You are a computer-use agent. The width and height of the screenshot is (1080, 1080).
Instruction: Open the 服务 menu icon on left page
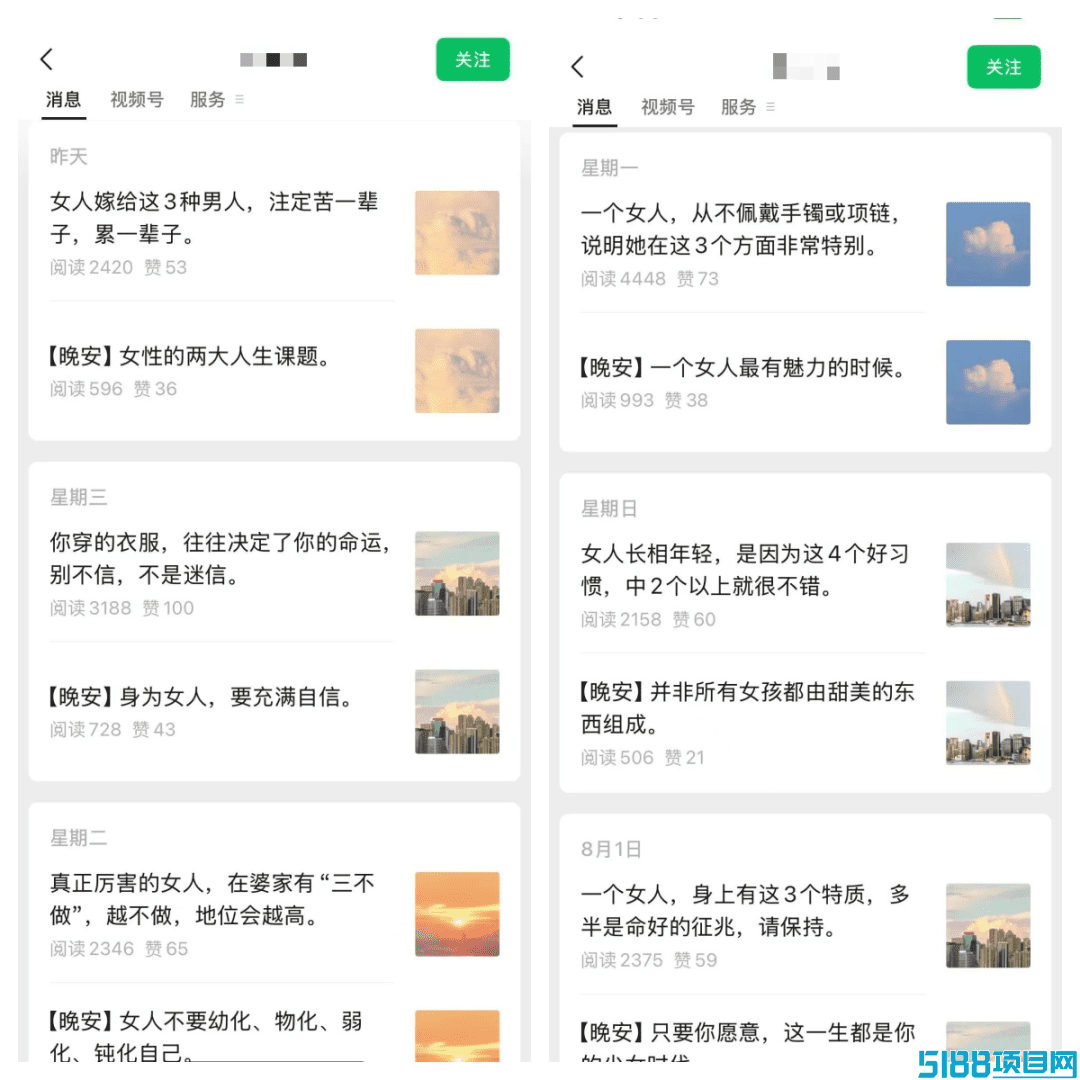(239, 99)
